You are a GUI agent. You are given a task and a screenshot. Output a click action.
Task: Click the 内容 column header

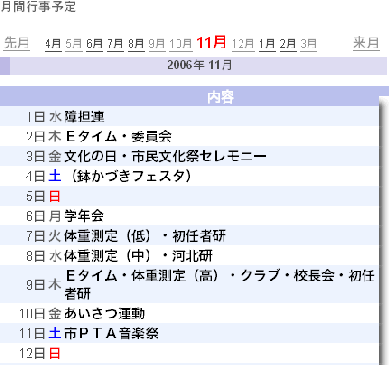coord(220,97)
